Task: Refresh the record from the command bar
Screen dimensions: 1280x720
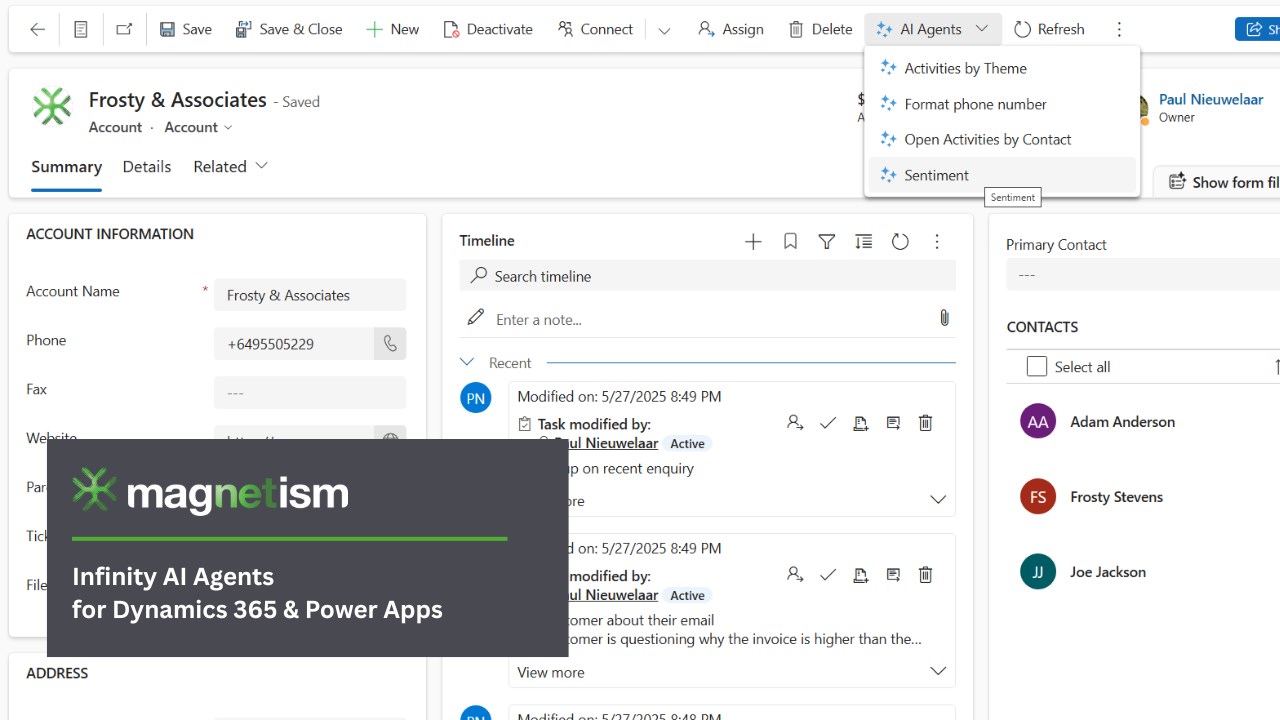Action: point(1049,29)
